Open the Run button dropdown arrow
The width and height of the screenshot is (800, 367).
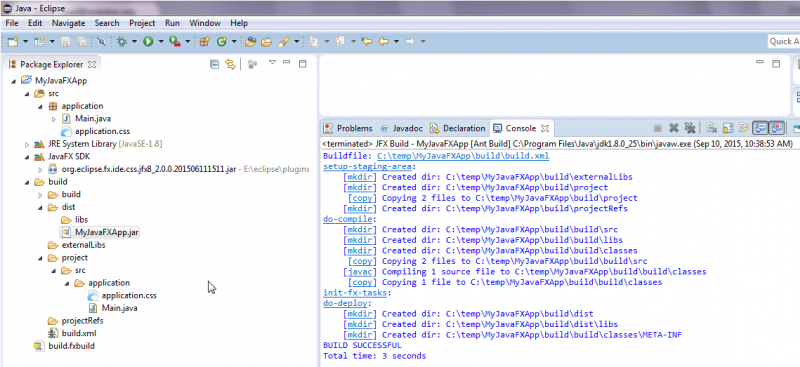click(161, 42)
